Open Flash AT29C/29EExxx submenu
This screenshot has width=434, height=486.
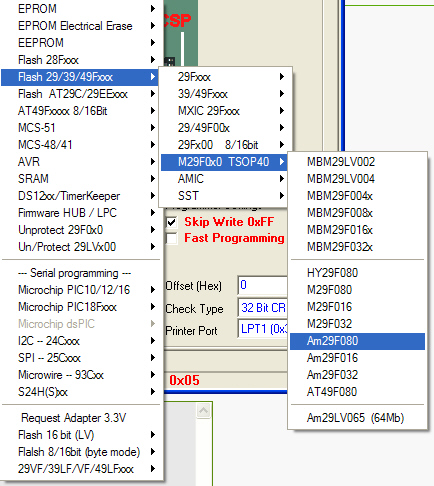tap(81, 94)
